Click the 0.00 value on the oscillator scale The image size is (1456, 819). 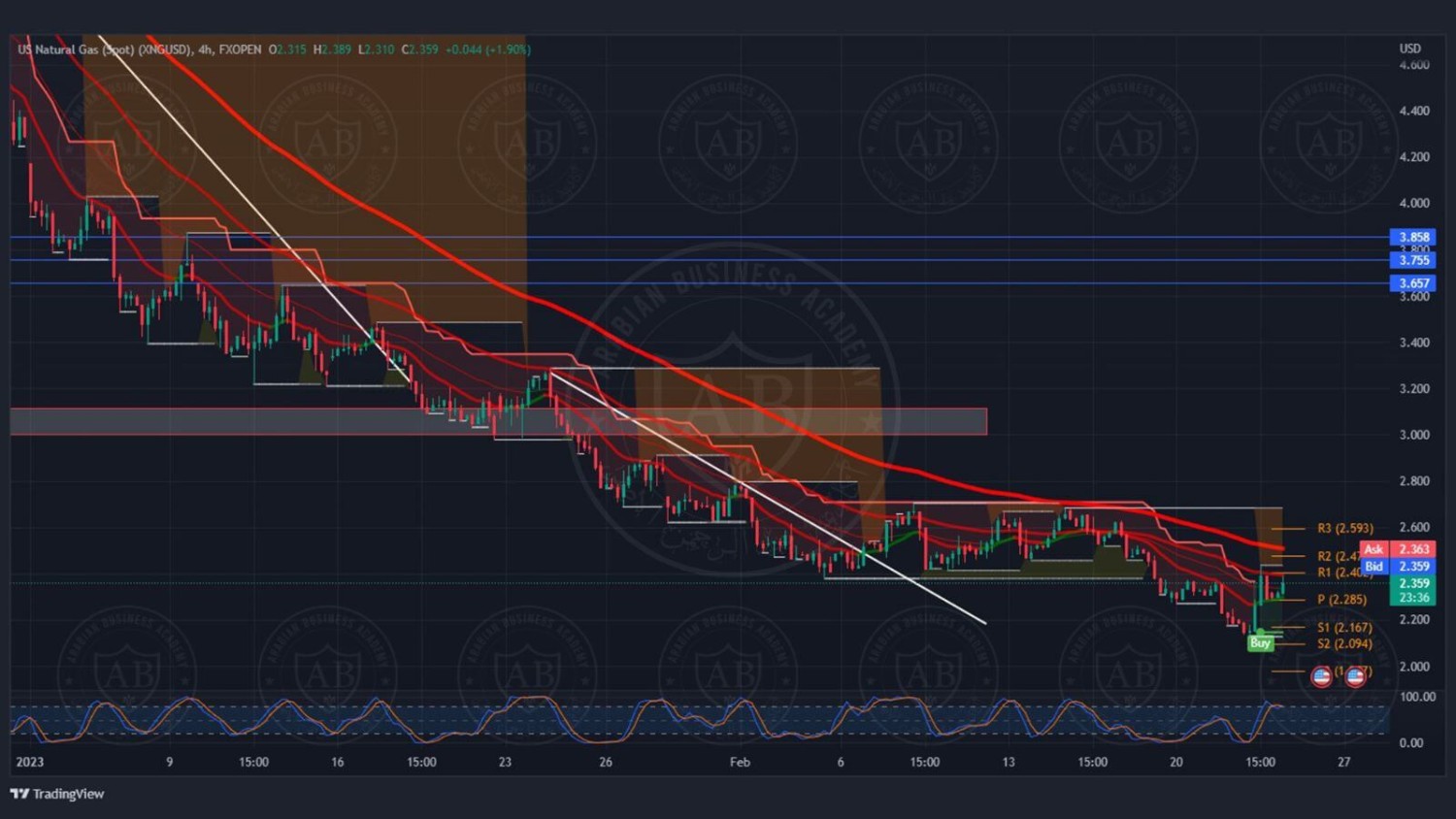(1411, 743)
